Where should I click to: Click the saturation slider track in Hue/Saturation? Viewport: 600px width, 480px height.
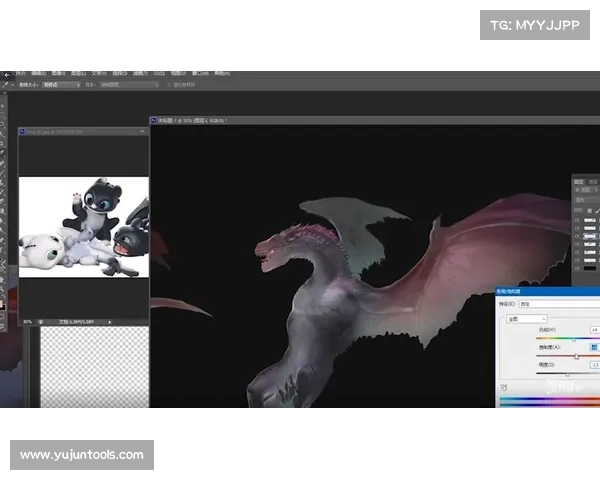click(x=553, y=355)
